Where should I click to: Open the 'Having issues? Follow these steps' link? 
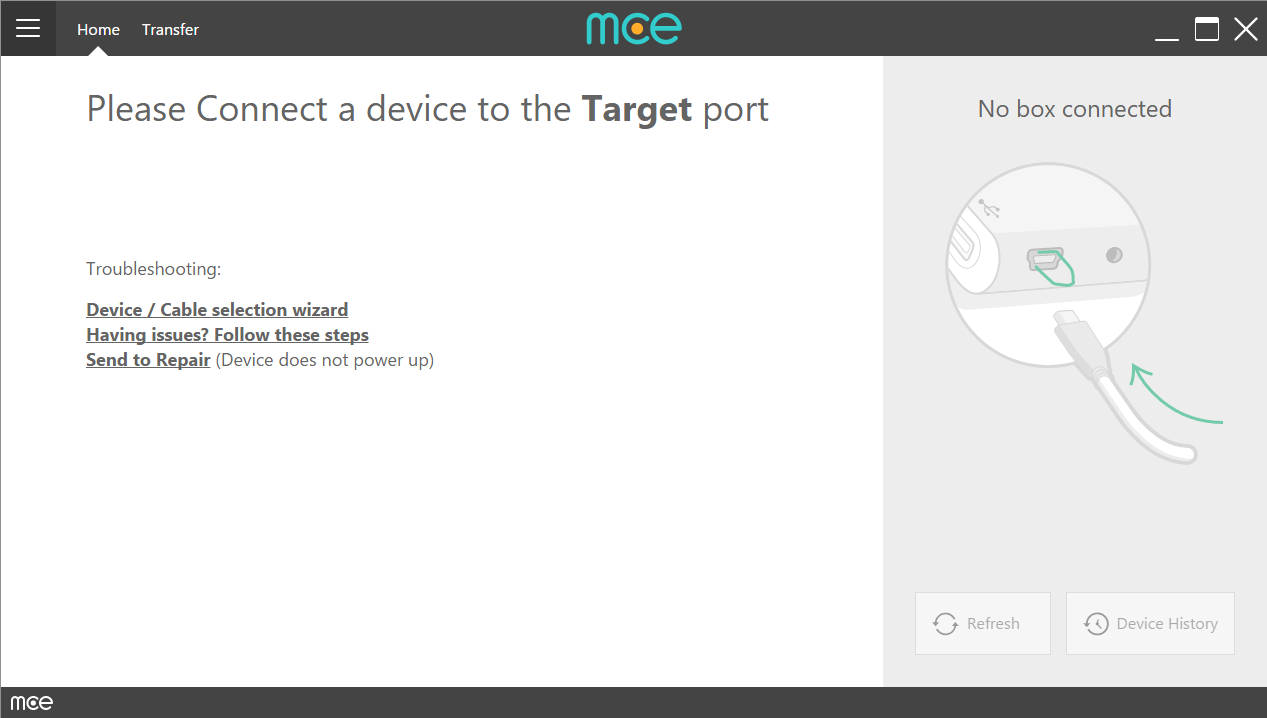point(227,334)
